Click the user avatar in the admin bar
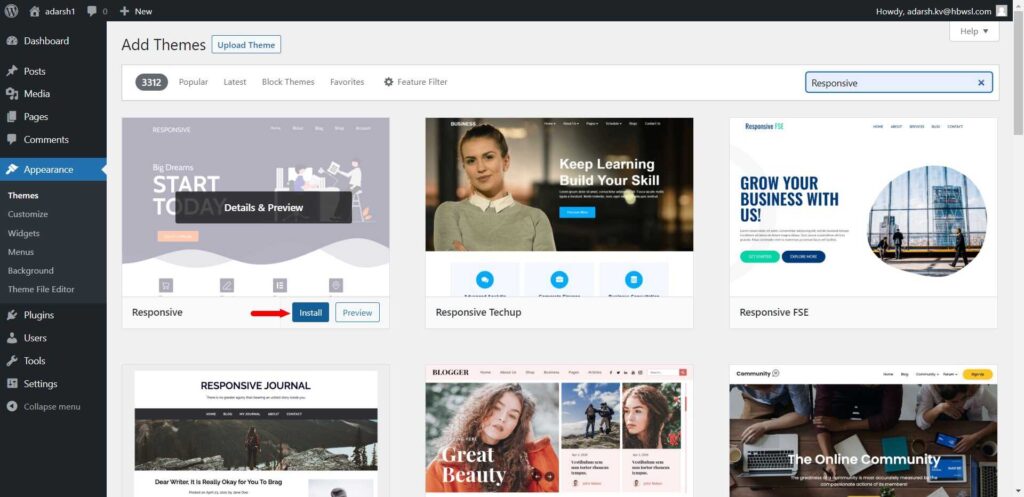 pyautogui.click(x=1001, y=11)
